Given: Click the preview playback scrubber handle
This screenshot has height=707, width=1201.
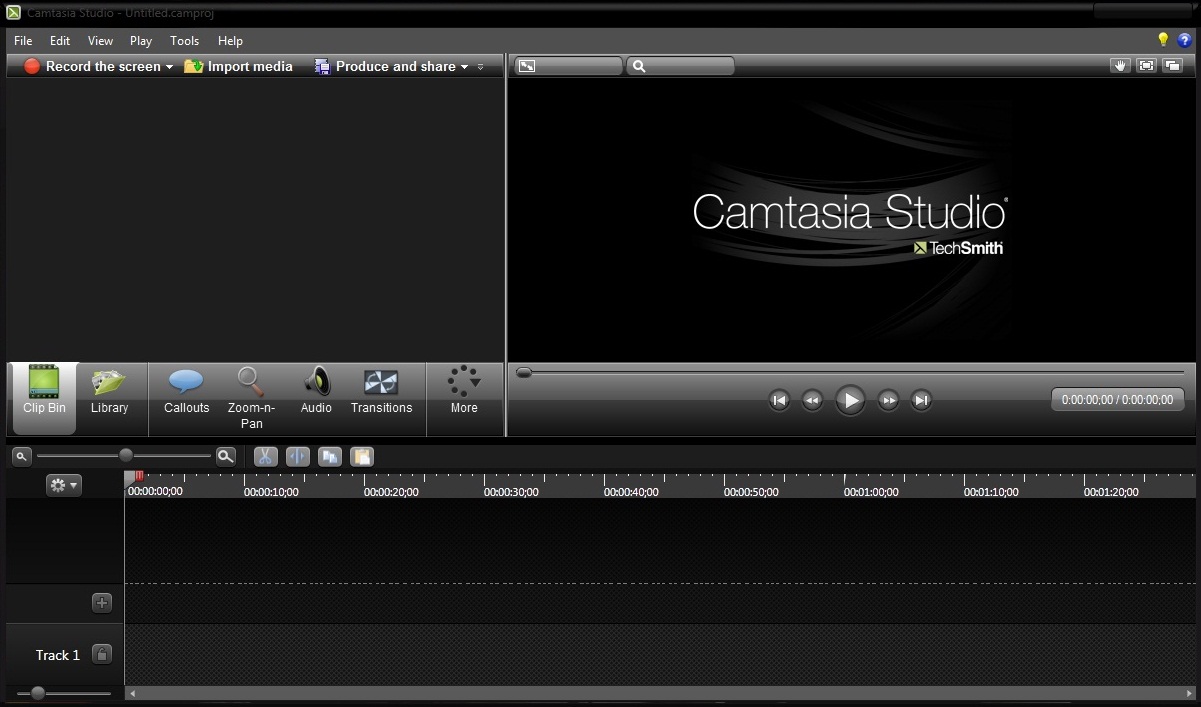Looking at the screenshot, I should click(x=524, y=373).
